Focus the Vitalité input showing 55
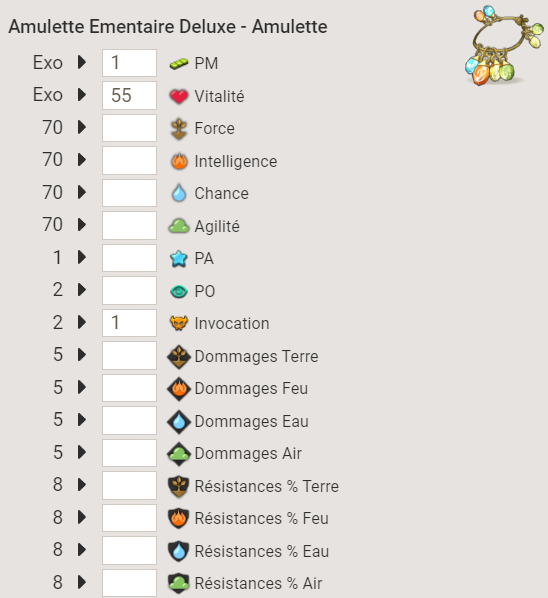Screen dimensions: 548x598 click(x=129, y=95)
